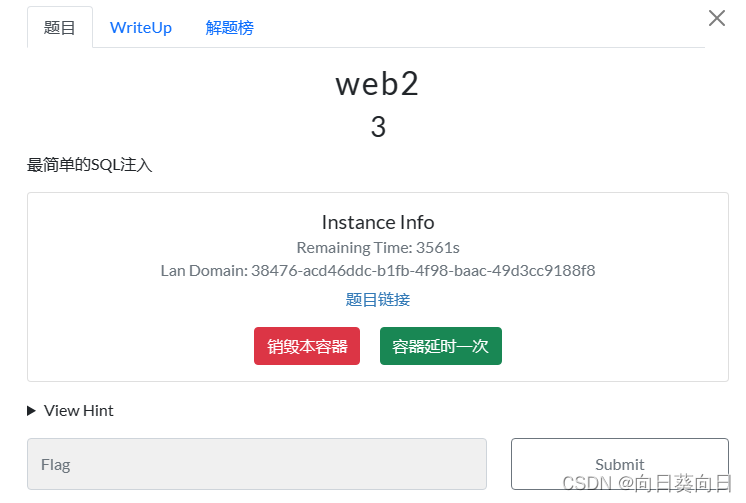Focus the Flag input field
This screenshot has height=503, width=746.
257,464
